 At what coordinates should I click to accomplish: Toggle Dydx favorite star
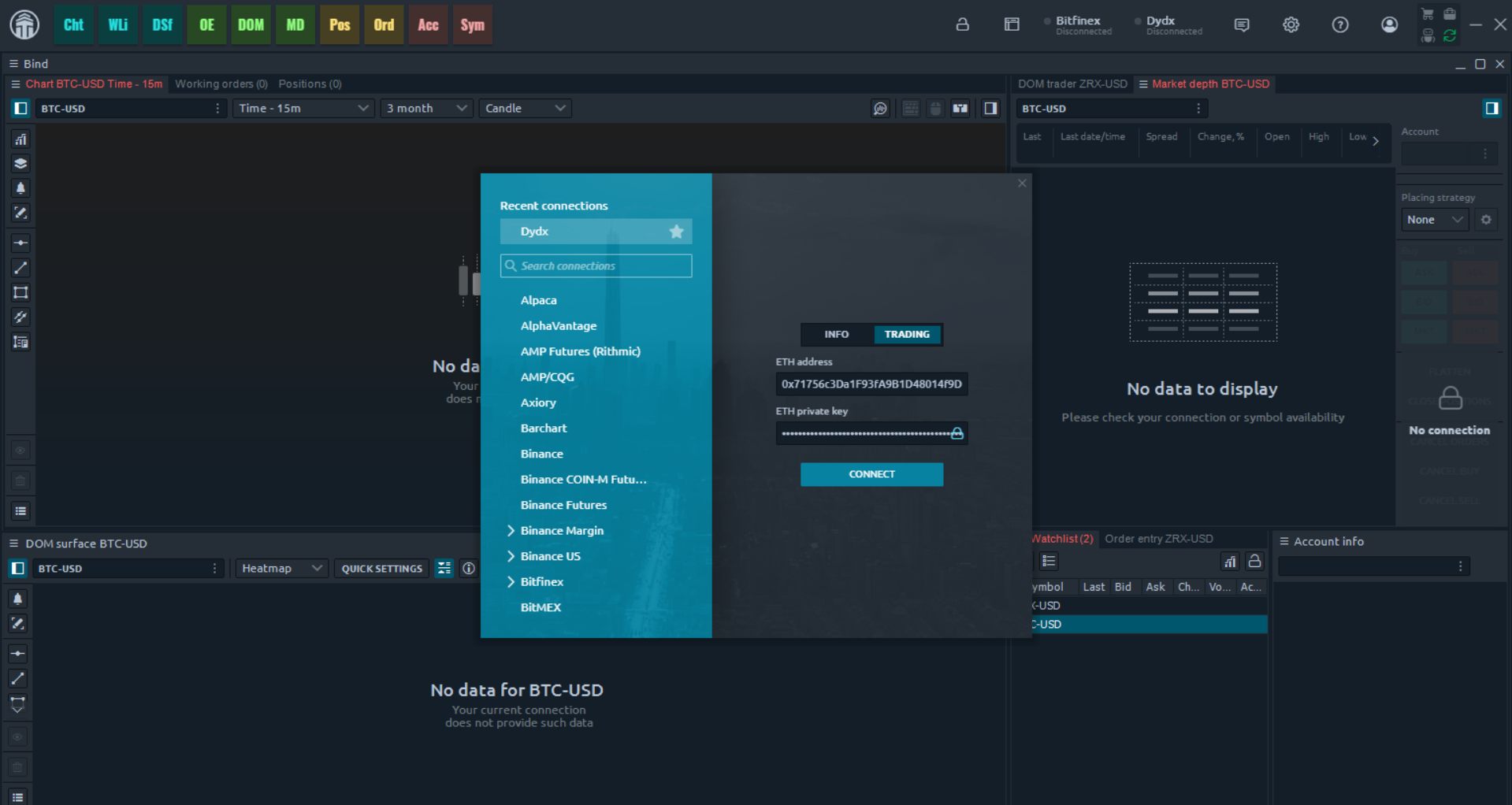point(676,232)
